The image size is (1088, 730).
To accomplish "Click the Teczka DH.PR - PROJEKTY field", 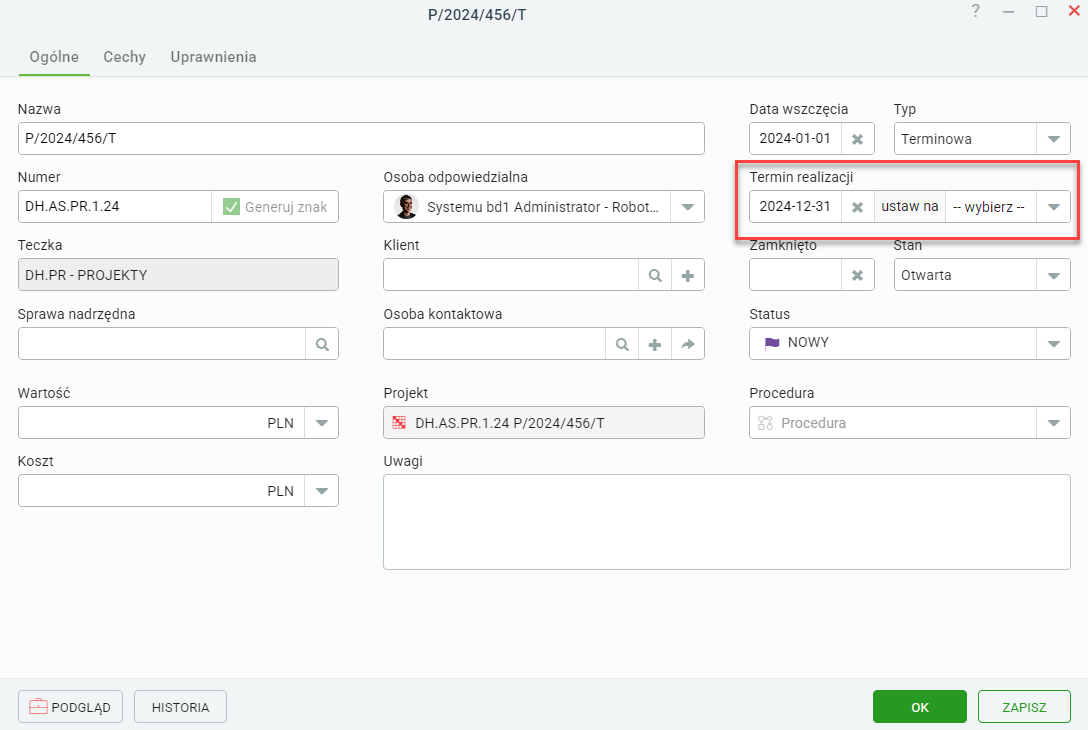I will point(178,275).
